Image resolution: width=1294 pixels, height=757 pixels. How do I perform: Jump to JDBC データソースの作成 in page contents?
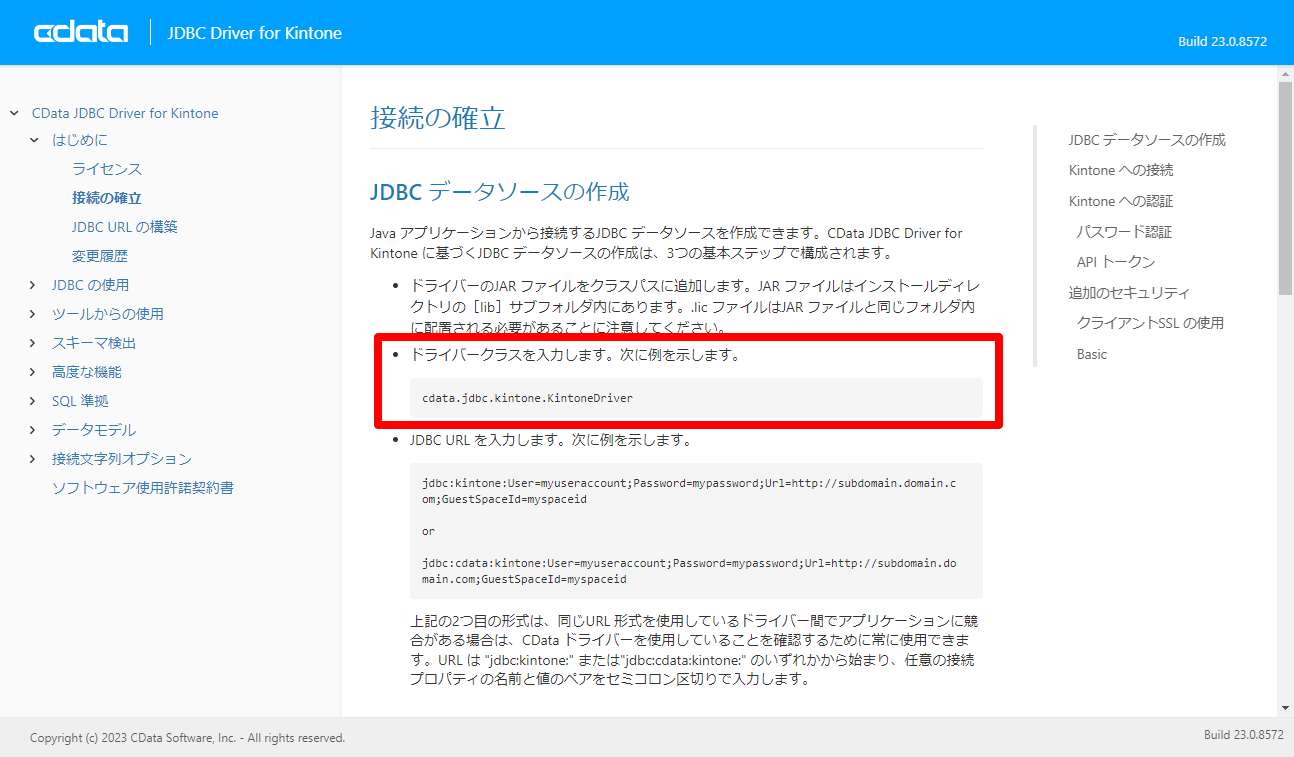point(1147,140)
